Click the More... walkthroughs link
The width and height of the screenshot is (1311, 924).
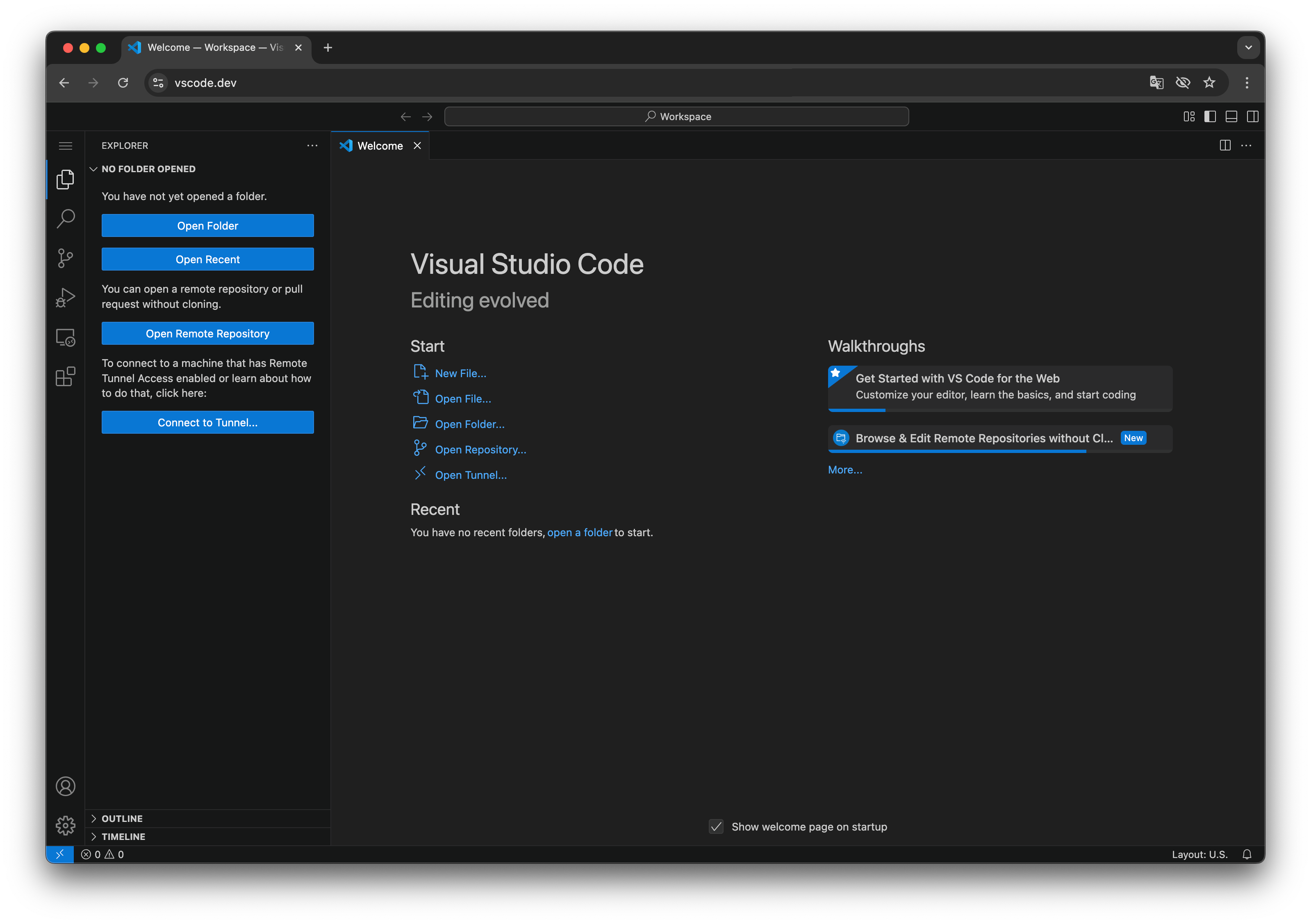click(x=845, y=469)
